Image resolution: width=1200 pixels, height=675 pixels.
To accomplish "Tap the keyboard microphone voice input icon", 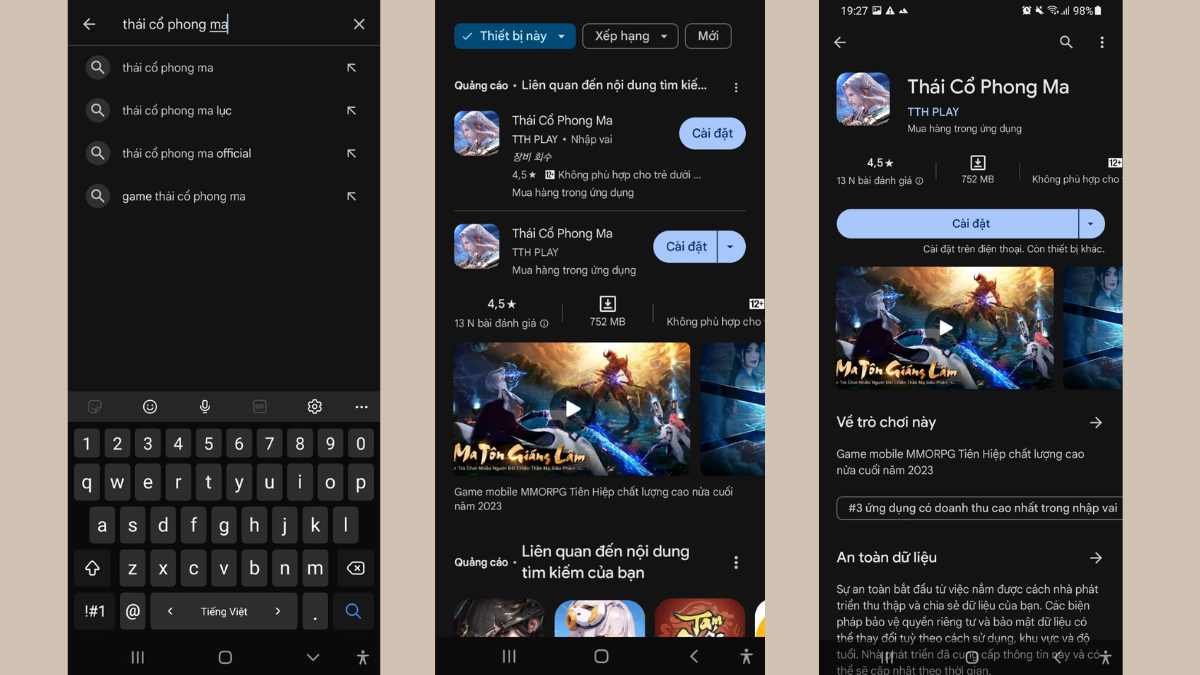I will (205, 406).
